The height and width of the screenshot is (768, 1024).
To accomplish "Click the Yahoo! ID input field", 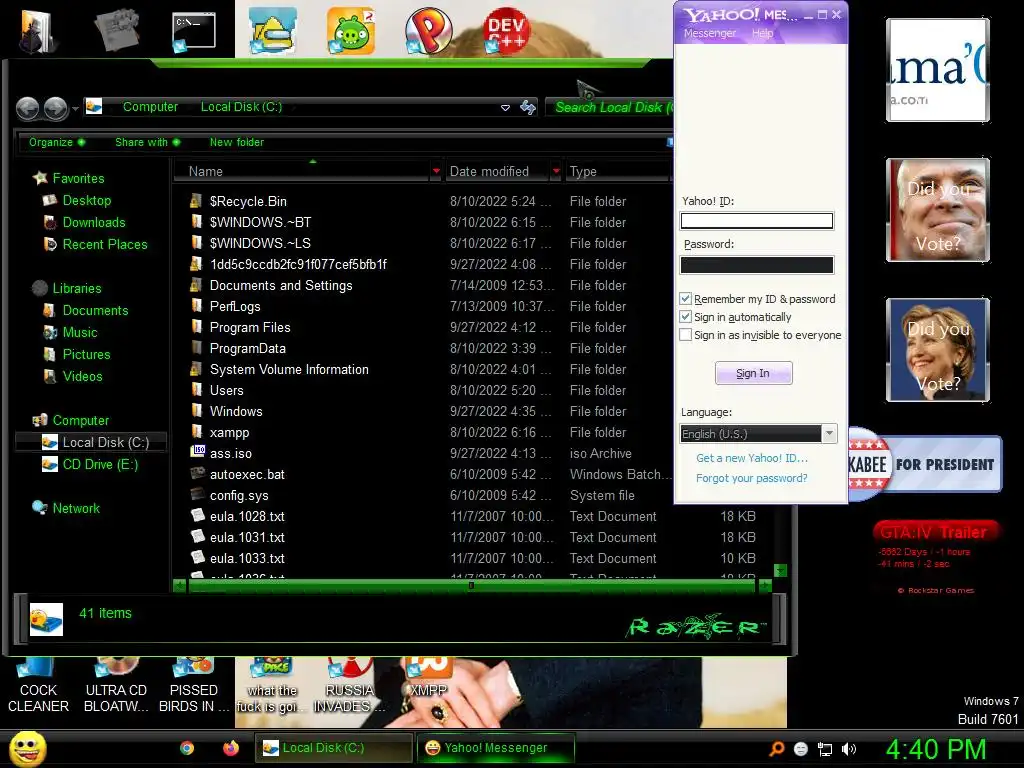I will (x=757, y=221).
